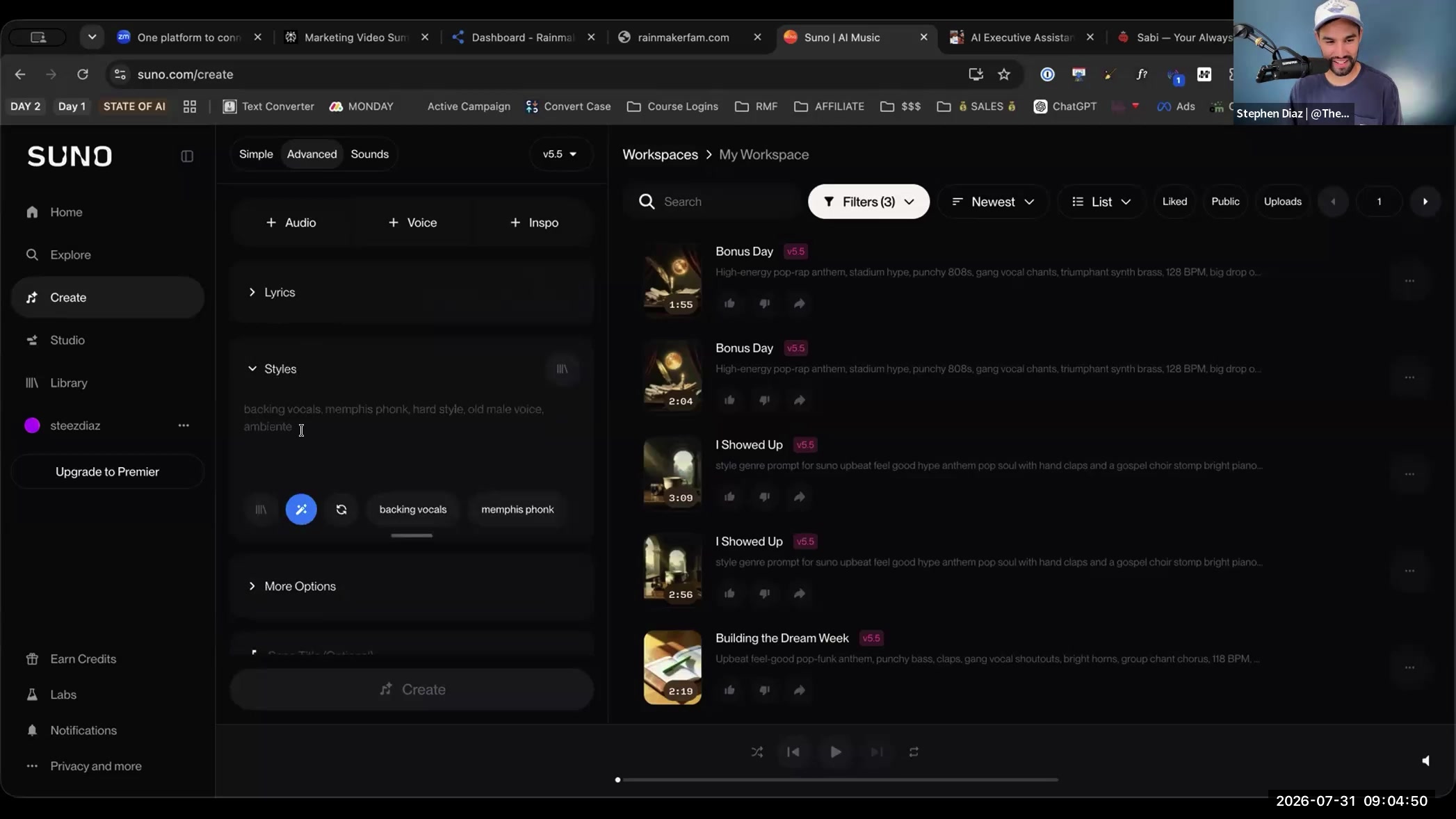The height and width of the screenshot is (819, 1456).
Task: Open the Filters (3) dropdown
Action: pyautogui.click(x=868, y=202)
